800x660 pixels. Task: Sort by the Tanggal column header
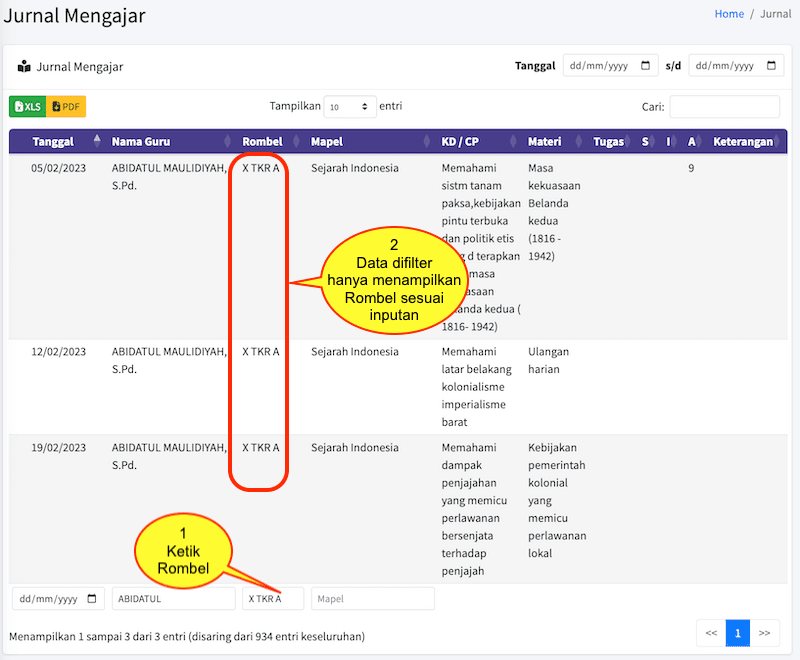coord(53,141)
